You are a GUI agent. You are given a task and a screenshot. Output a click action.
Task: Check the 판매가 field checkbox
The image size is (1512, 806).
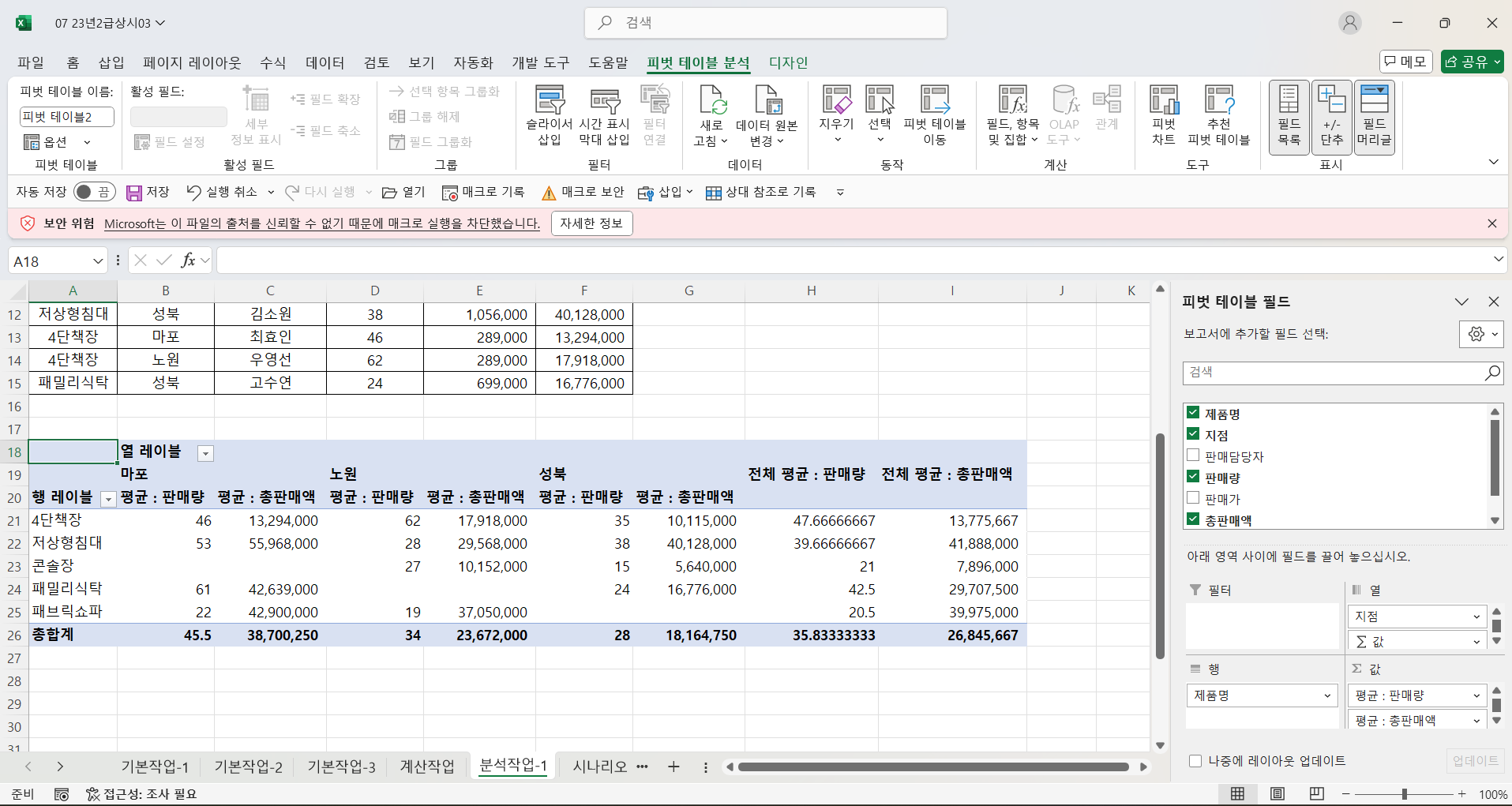[x=1193, y=498]
